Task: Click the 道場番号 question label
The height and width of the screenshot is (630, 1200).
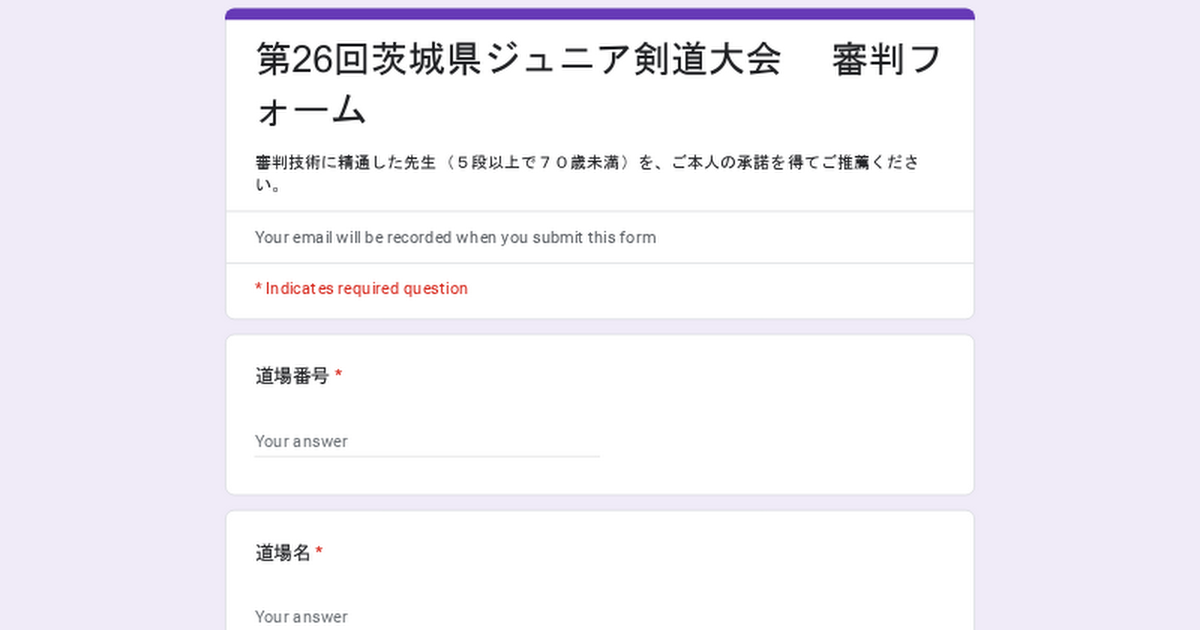Action: pos(292,376)
